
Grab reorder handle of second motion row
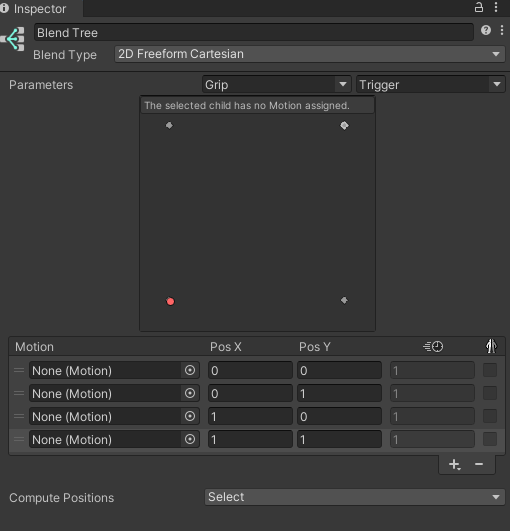click(19, 393)
